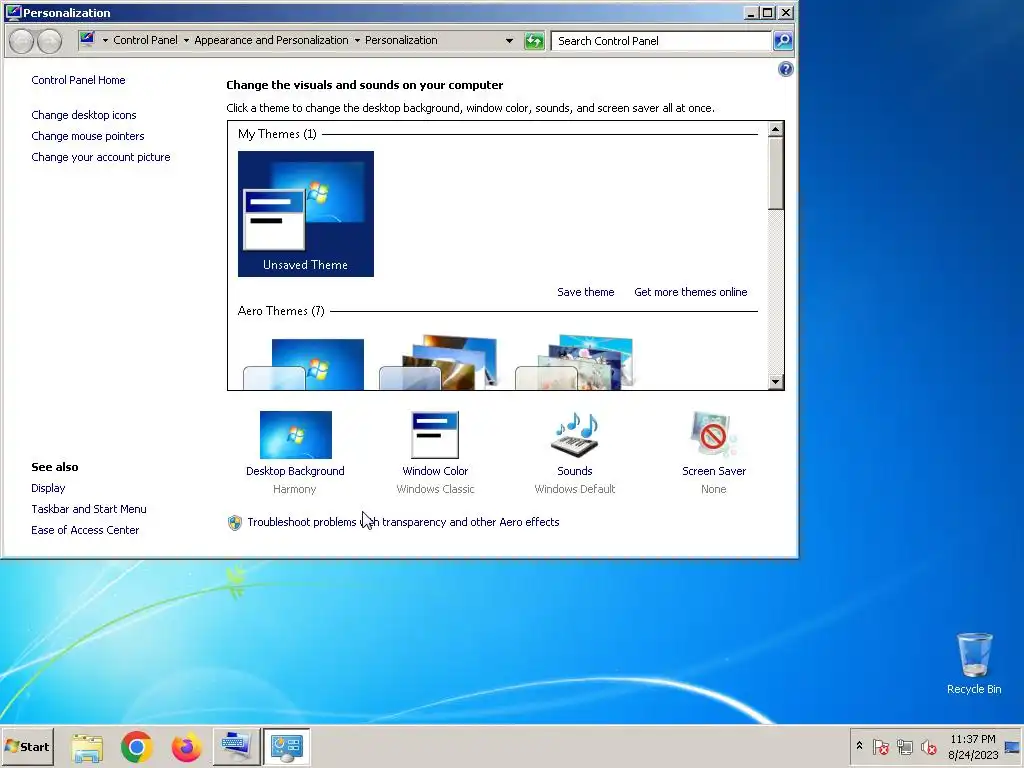Screen dimensions: 1024x768
Task: Open the address bar history dropdown
Action: [x=509, y=40]
